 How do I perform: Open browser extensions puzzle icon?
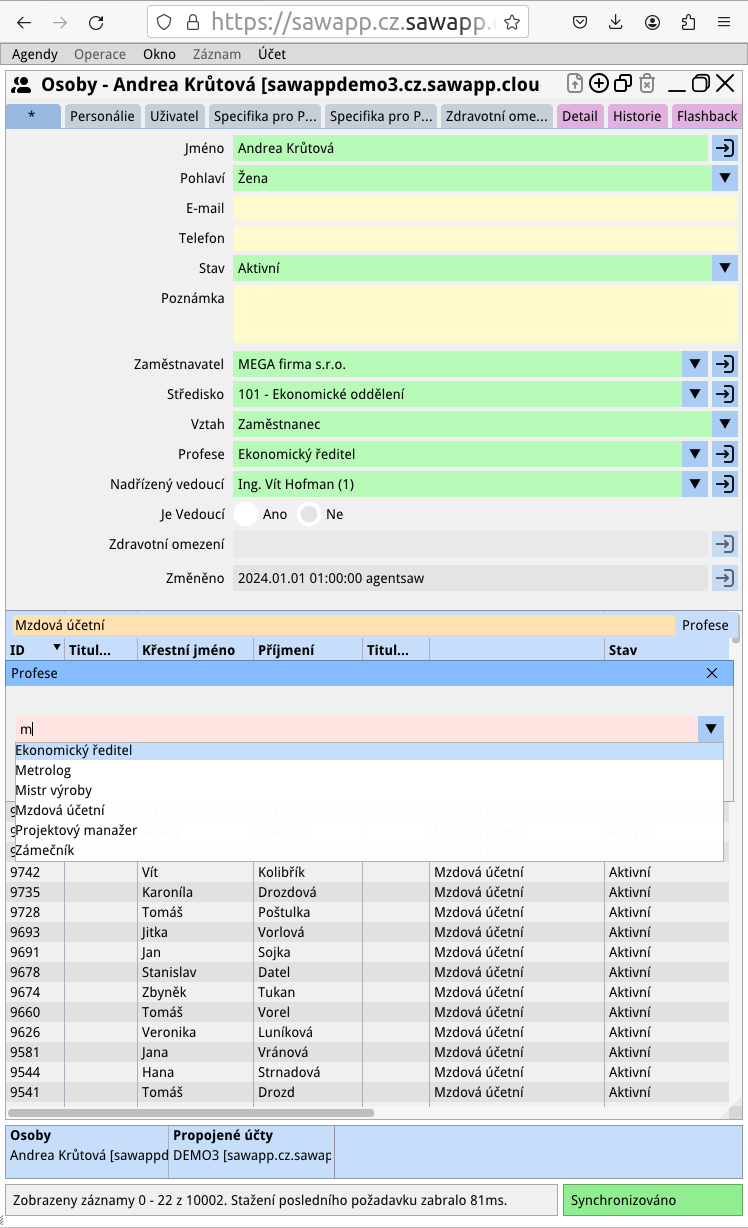pos(688,22)
